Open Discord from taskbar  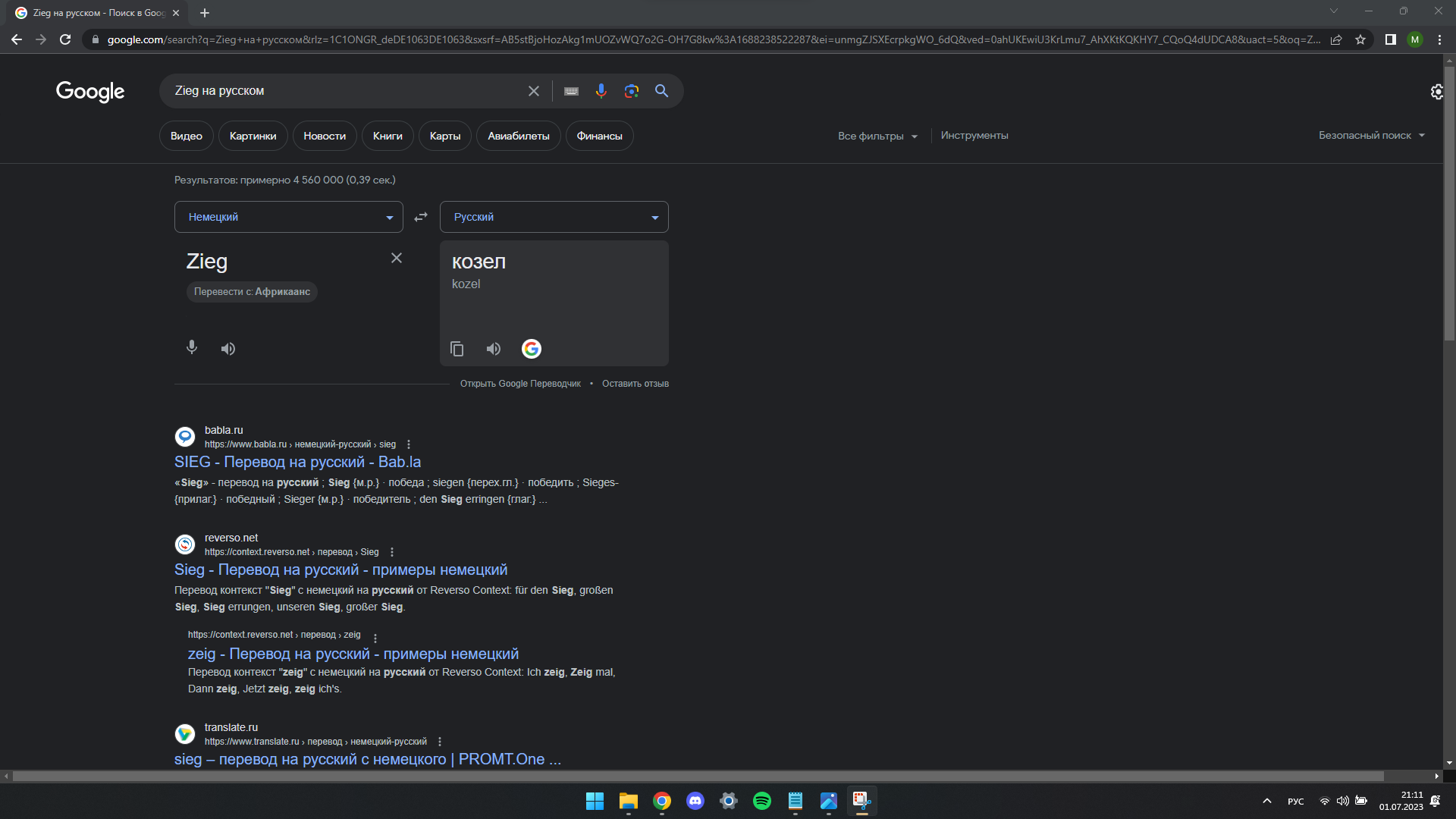point(695,801)
